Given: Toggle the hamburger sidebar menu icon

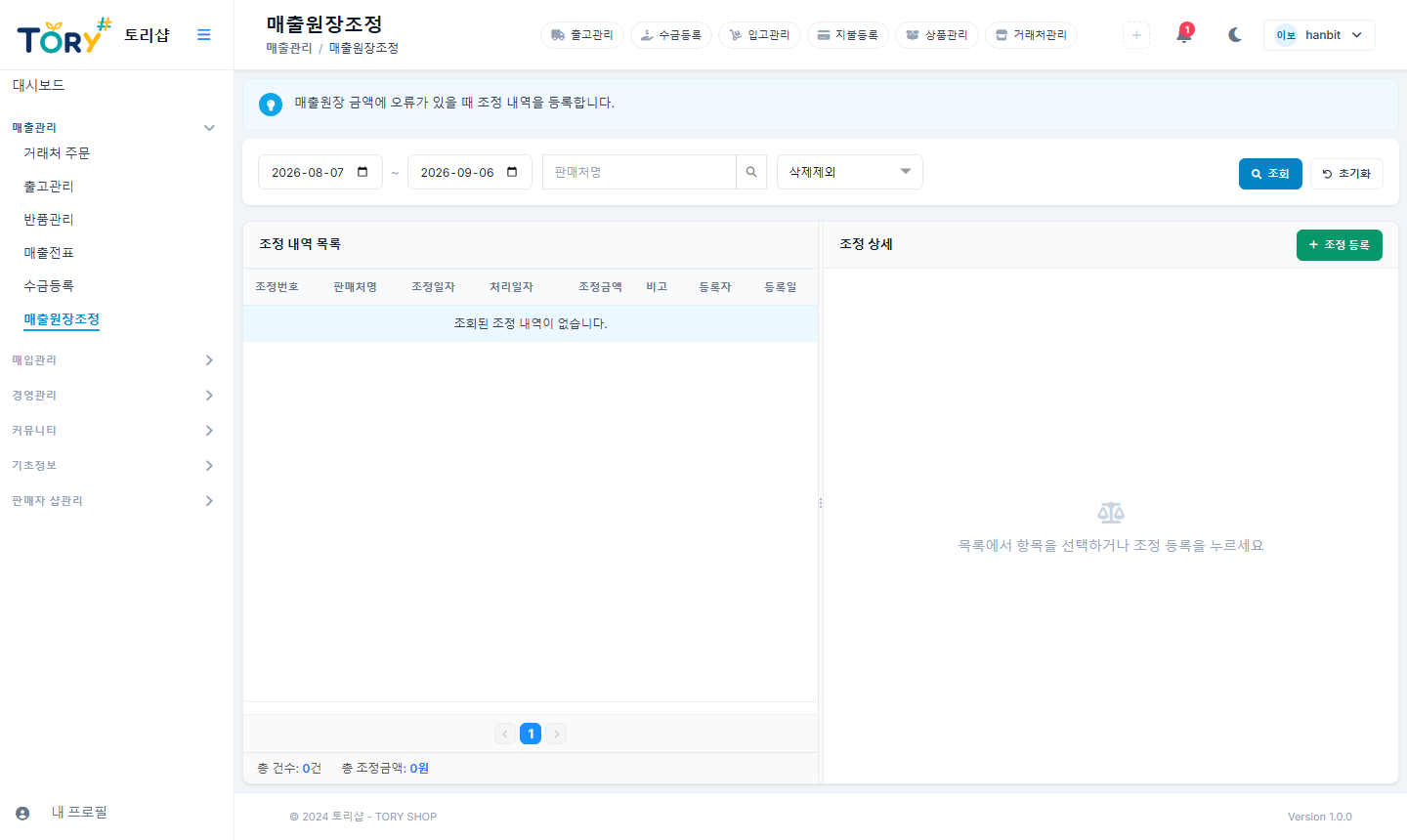Looking at the screenshot, I should [x=203, y=35].
